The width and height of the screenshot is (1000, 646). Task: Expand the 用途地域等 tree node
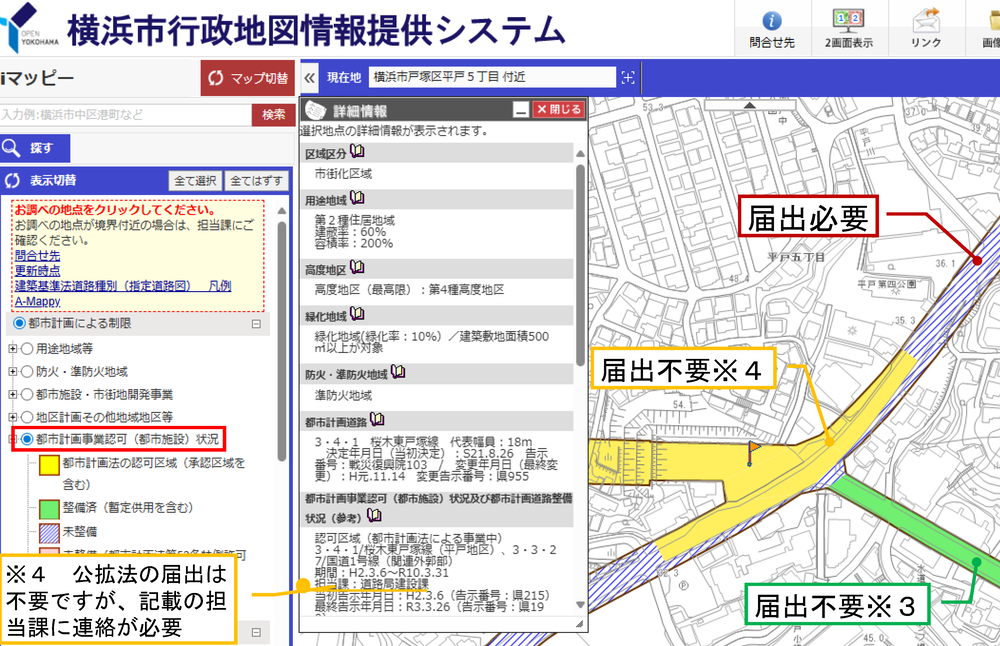click(x=13, y=349)
